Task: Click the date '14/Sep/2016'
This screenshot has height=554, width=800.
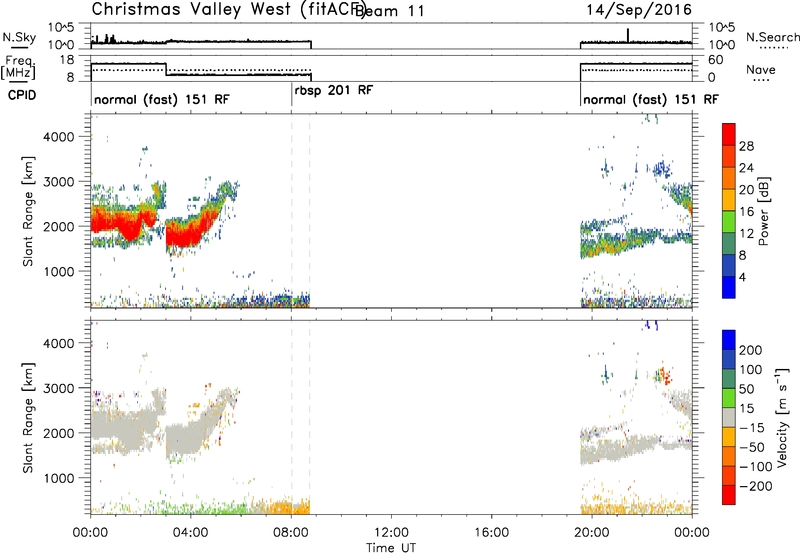Action: click(639, 9)
